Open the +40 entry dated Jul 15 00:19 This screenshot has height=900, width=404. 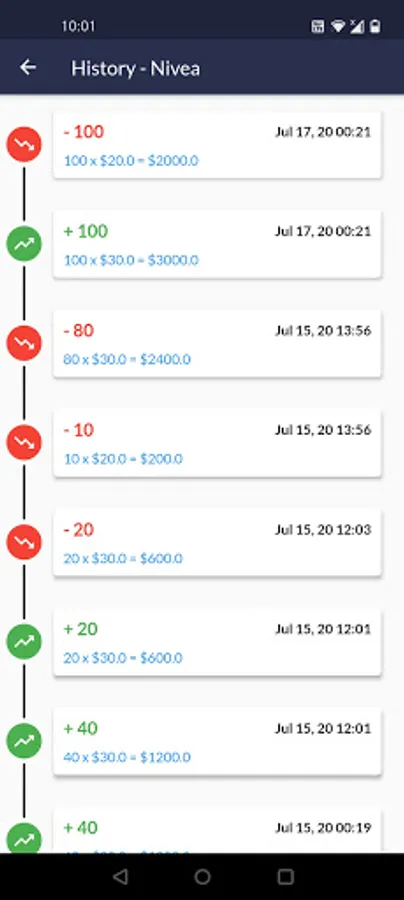click(x=217, y=830)
